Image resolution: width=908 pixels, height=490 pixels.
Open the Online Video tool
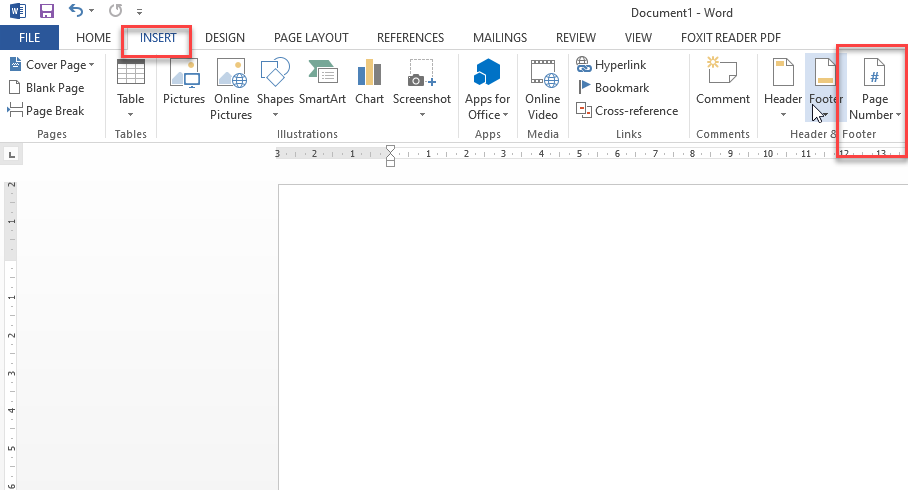(543, 88)
